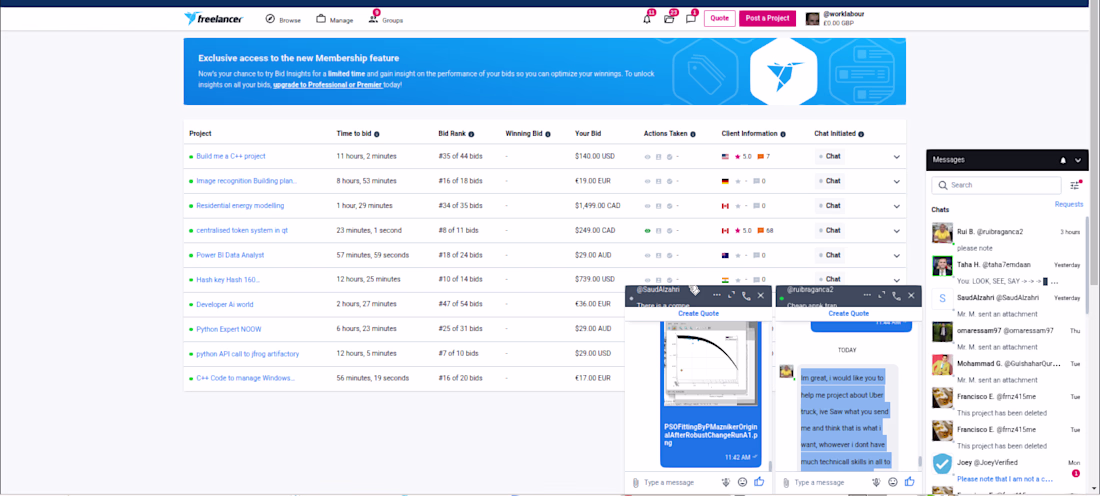Click Post a Project button

[767, 18]
